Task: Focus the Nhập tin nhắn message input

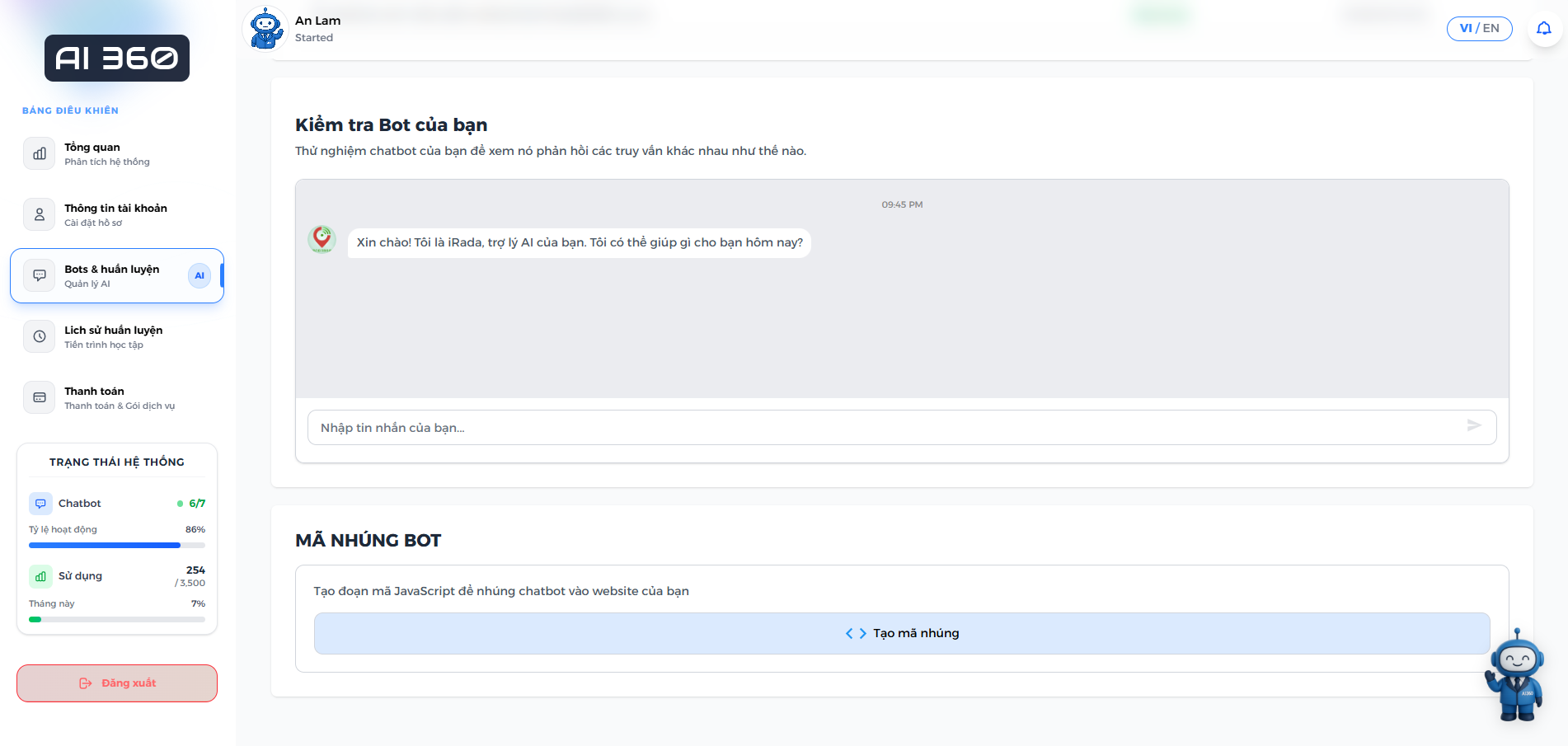Action: tap(882, 428)
